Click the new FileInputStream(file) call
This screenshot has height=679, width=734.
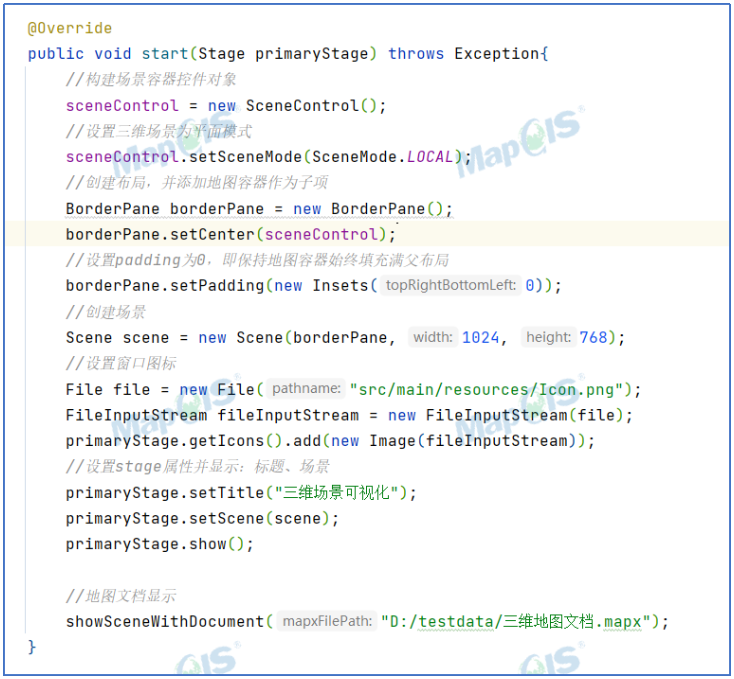coord(510,415)
